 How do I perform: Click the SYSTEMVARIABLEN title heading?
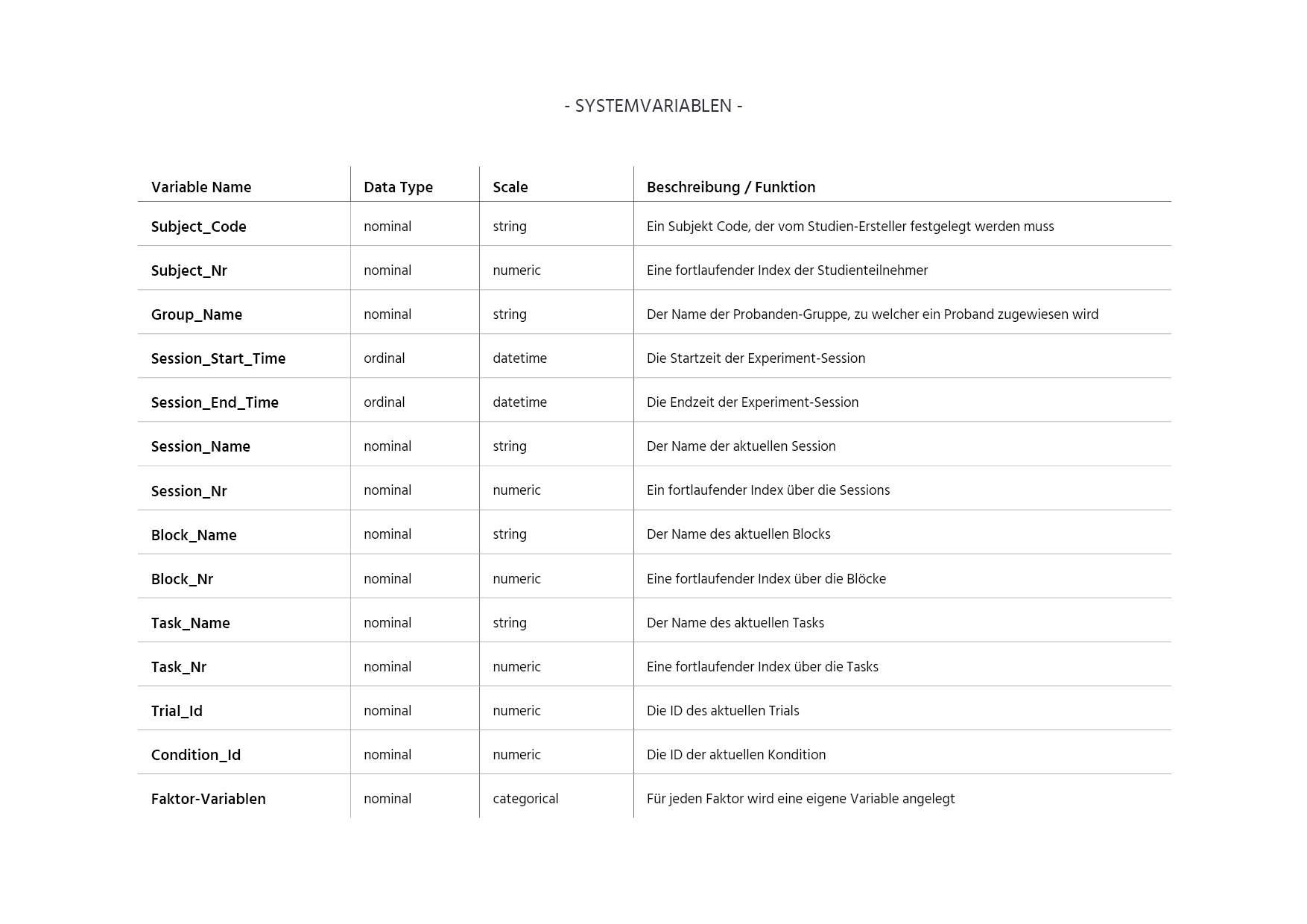tap(653, 106)
